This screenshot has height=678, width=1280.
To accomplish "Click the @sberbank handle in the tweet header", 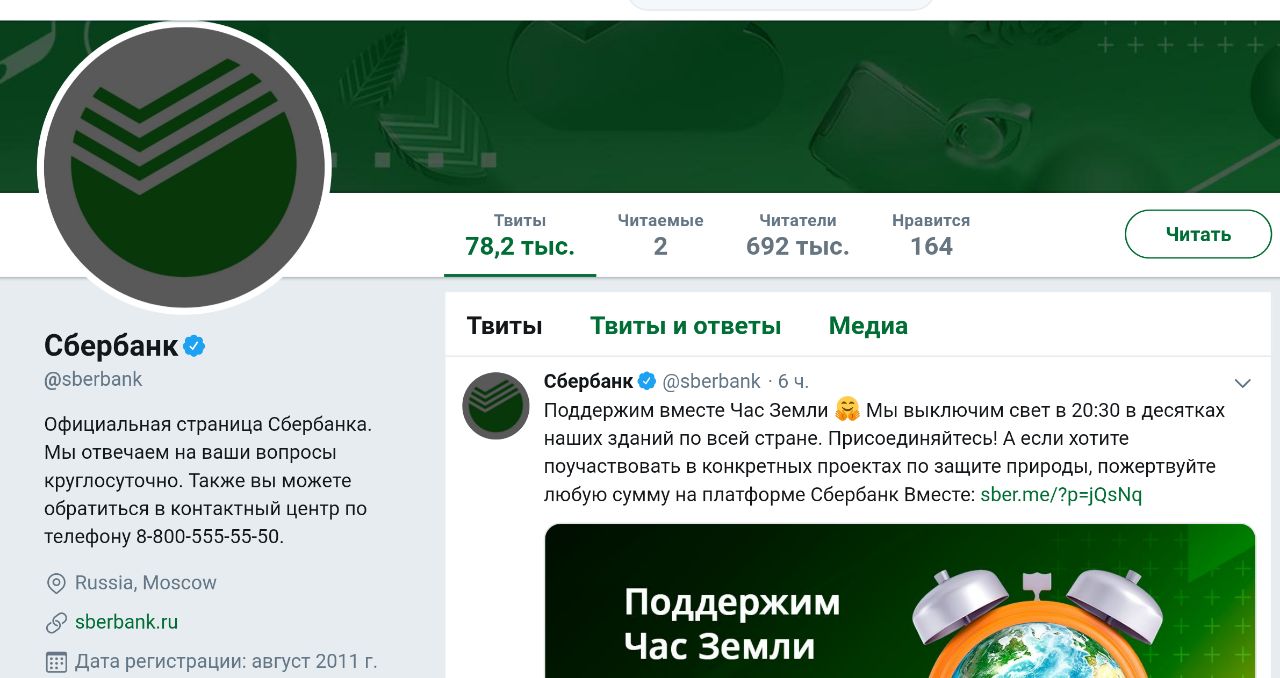I will [x=712, y=381].
